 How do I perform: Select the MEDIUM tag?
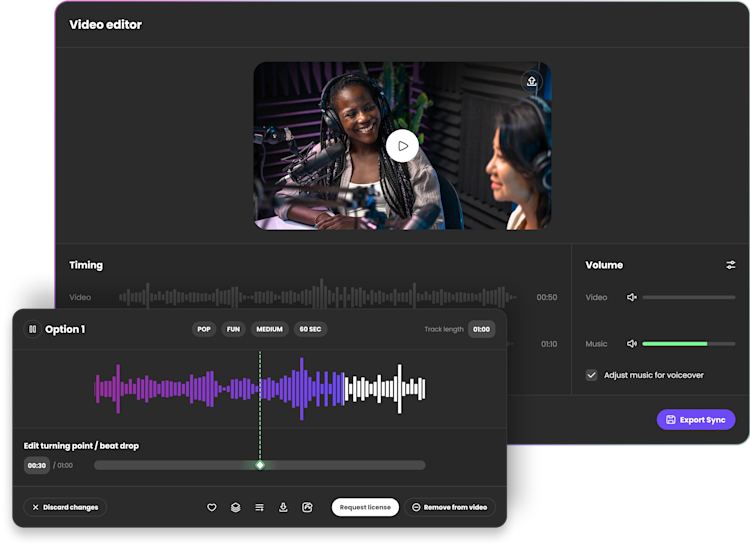(x=269, y=329)
